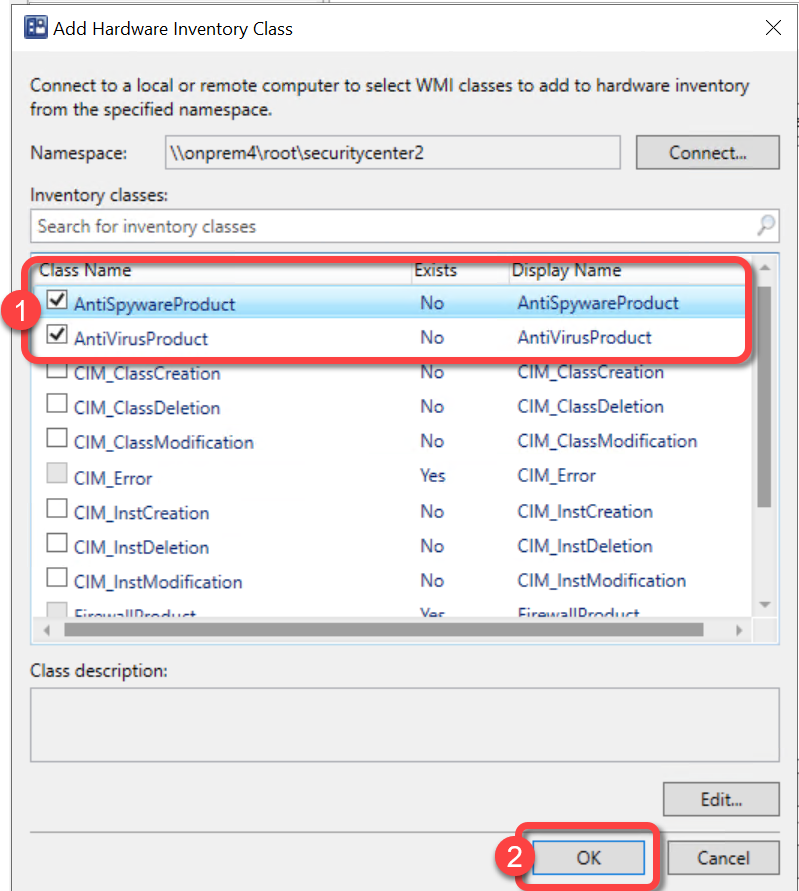This screenshot has width=799, height=891.
Task: Check the CIM_ClassDeletion class
Action: 57,407
